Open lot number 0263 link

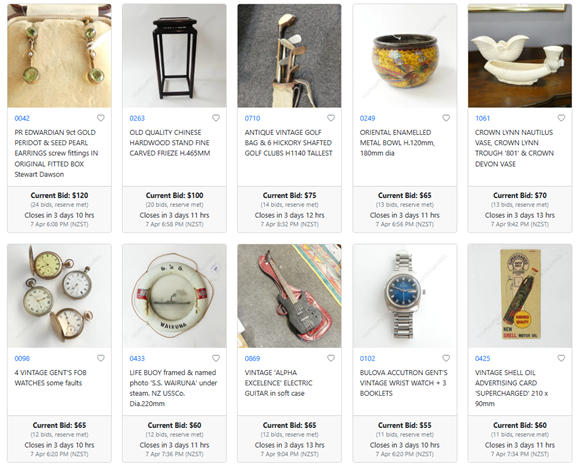tap(137, 118)
